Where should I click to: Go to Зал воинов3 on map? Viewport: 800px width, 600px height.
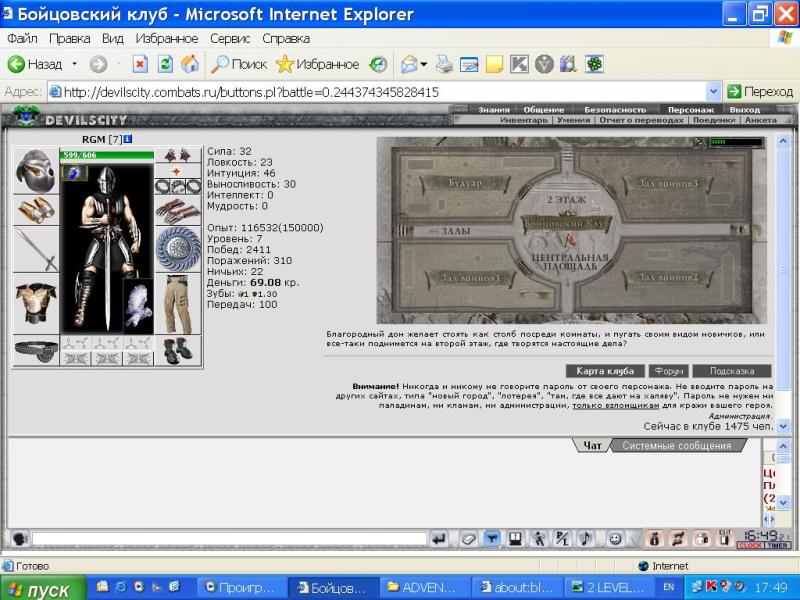(x=667, y=183)
